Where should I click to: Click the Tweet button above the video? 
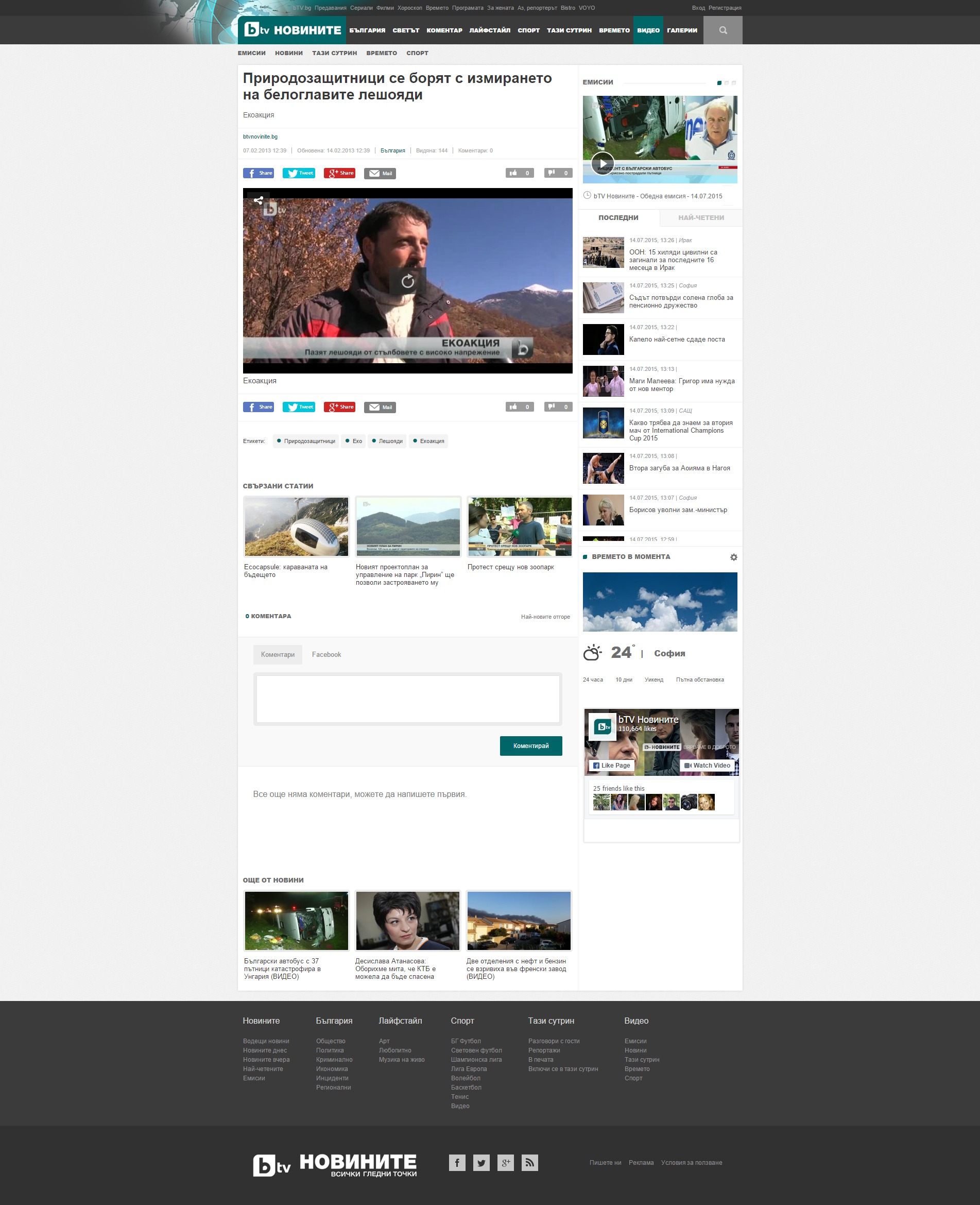(299, 173)
